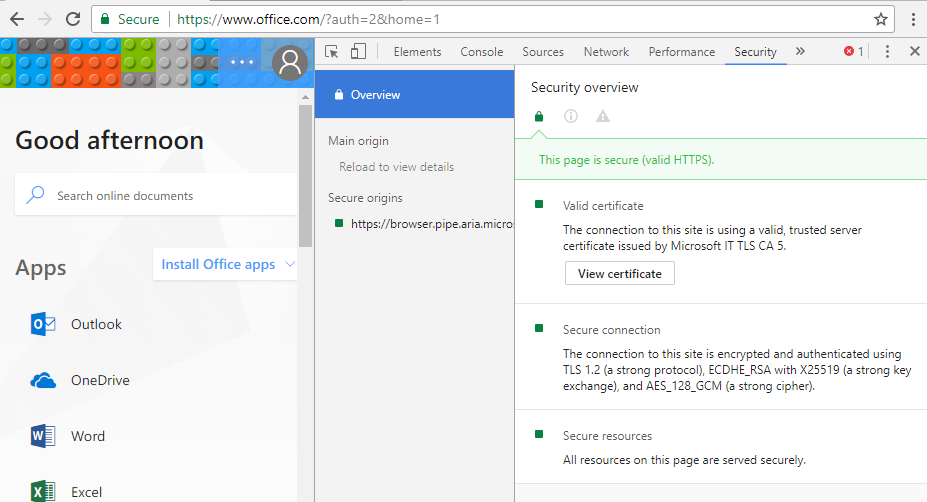Open DevTools customize three-dot menu
Screen dimensions: 927x502
887,51
